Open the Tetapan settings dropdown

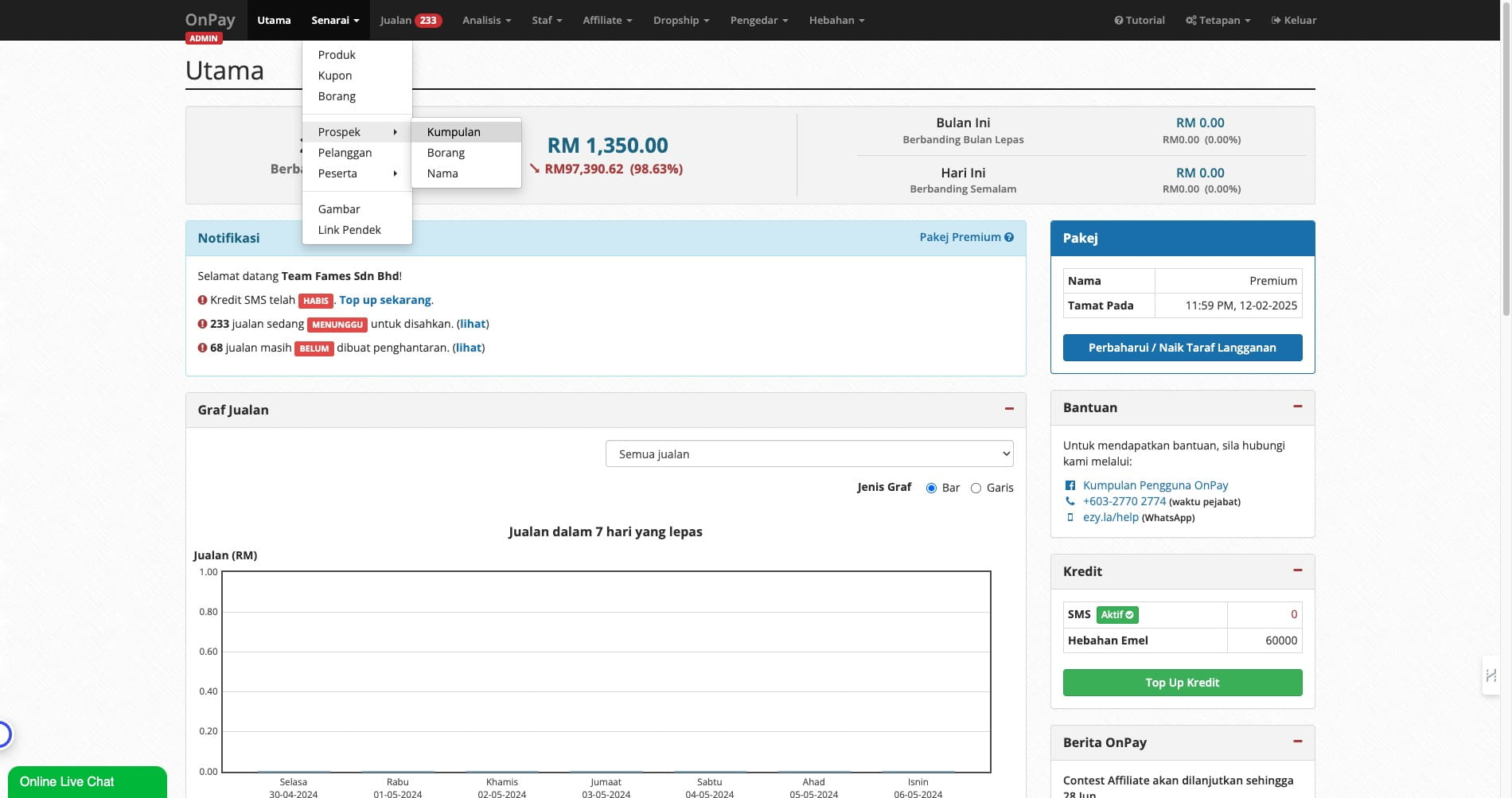(1218, 20)
